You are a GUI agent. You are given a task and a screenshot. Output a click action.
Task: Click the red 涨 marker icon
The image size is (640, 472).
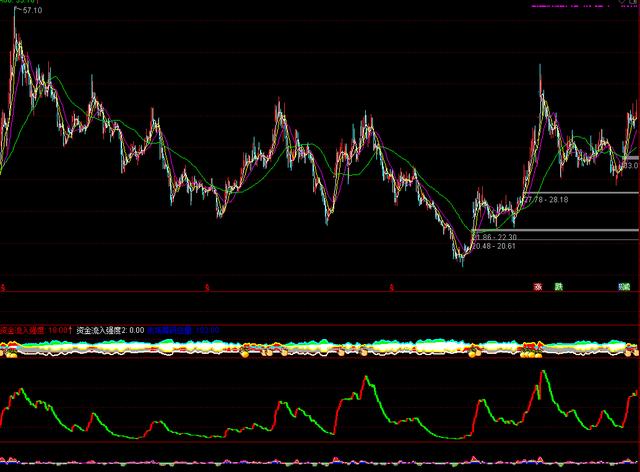(538, 287)
